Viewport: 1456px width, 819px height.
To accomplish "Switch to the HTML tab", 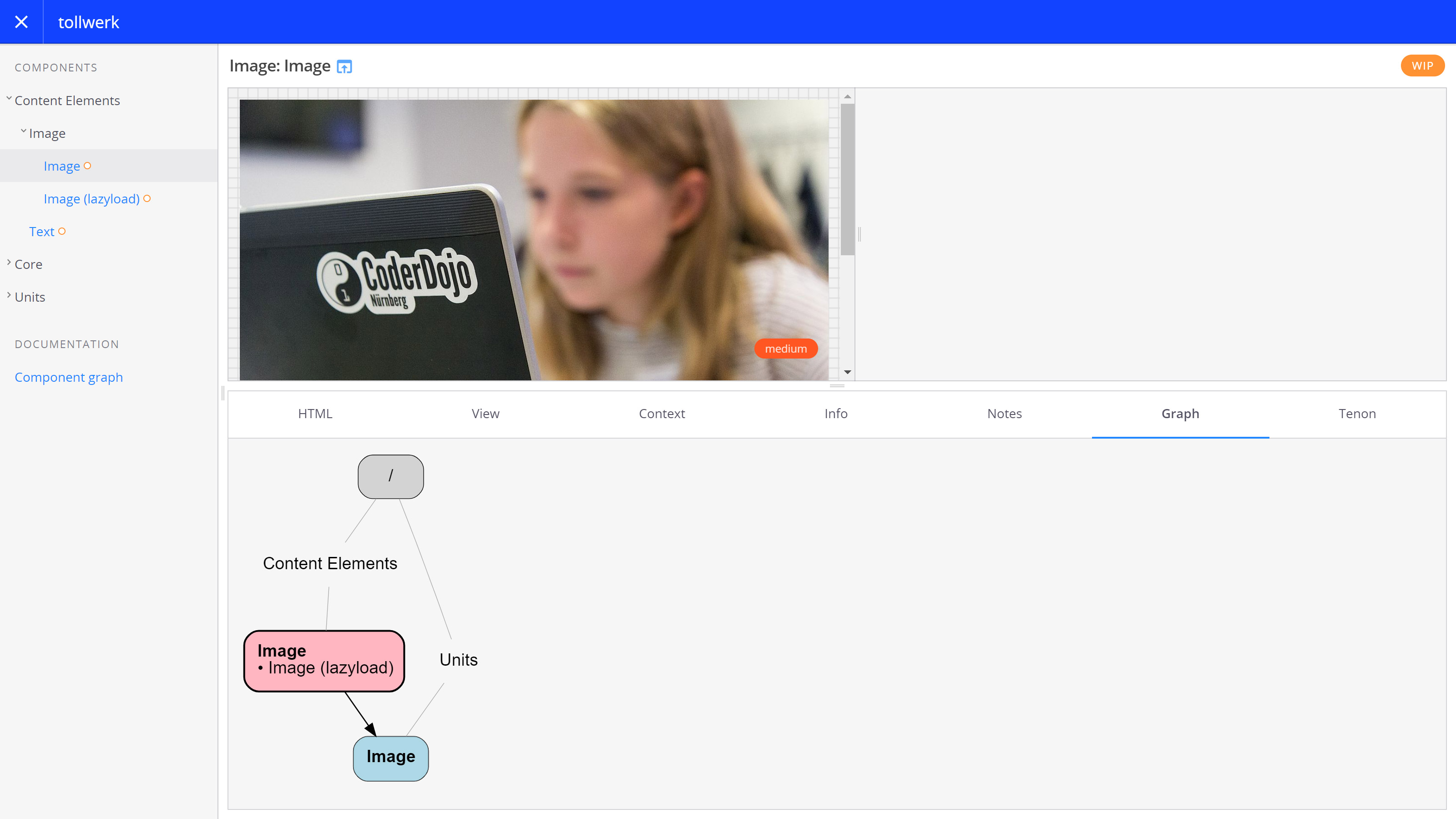I will pyautogui.click(x=315, y=414).
